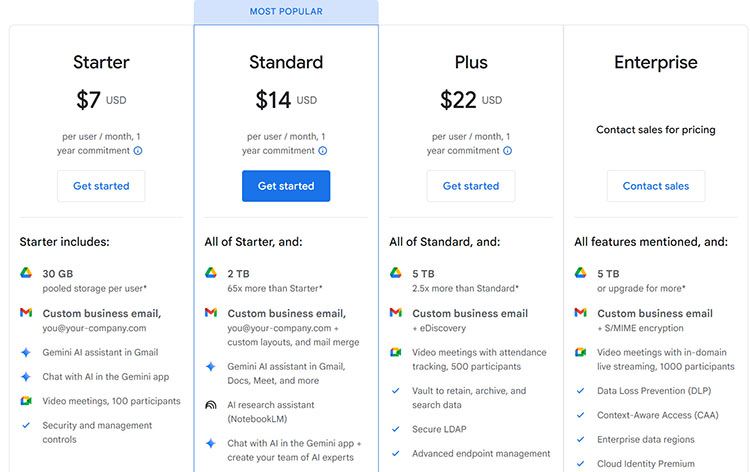Click the $22 USD price
750x472 pixels.
tap(471, 100)
